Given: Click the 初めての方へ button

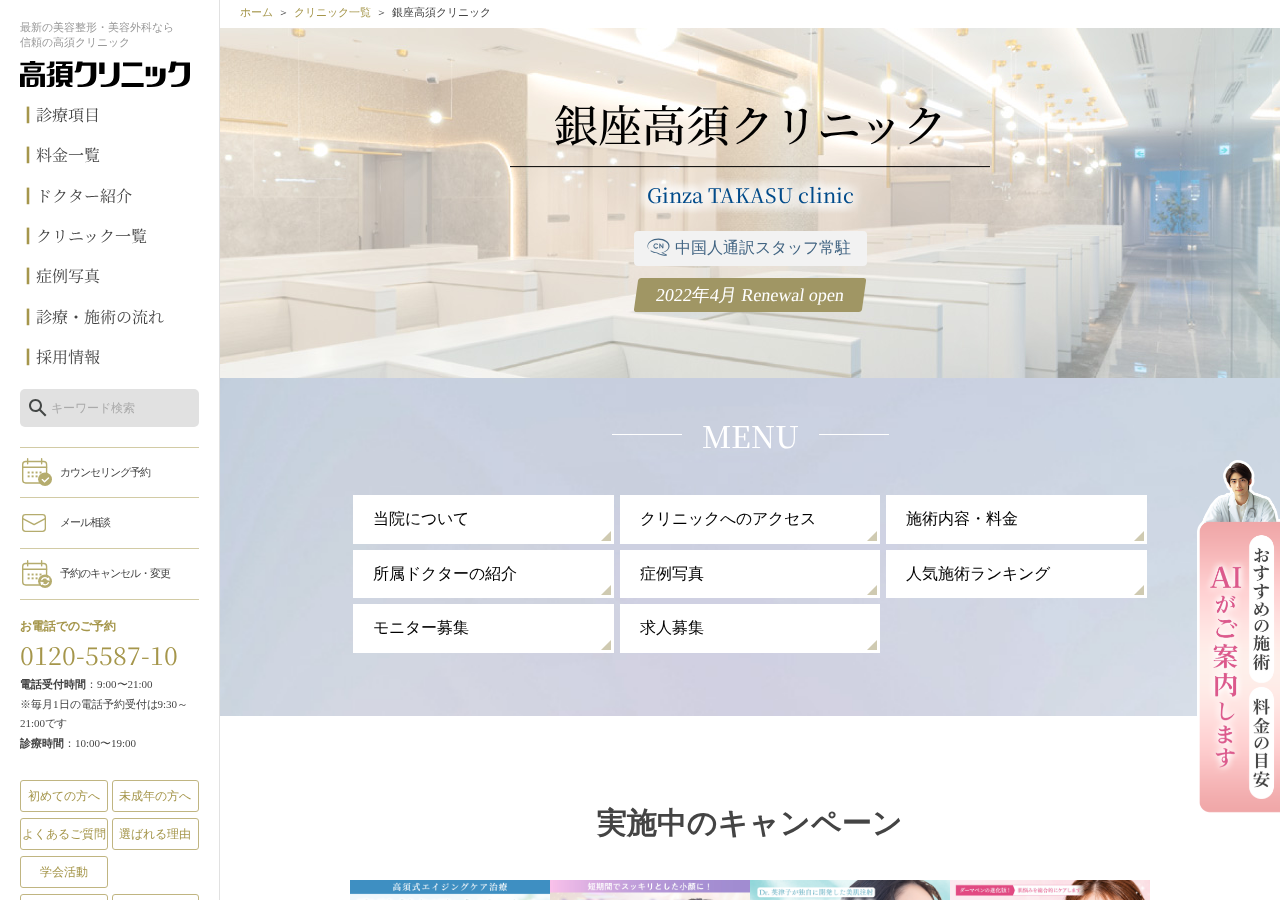Looking at the screenshot, I should click(64, 796).
